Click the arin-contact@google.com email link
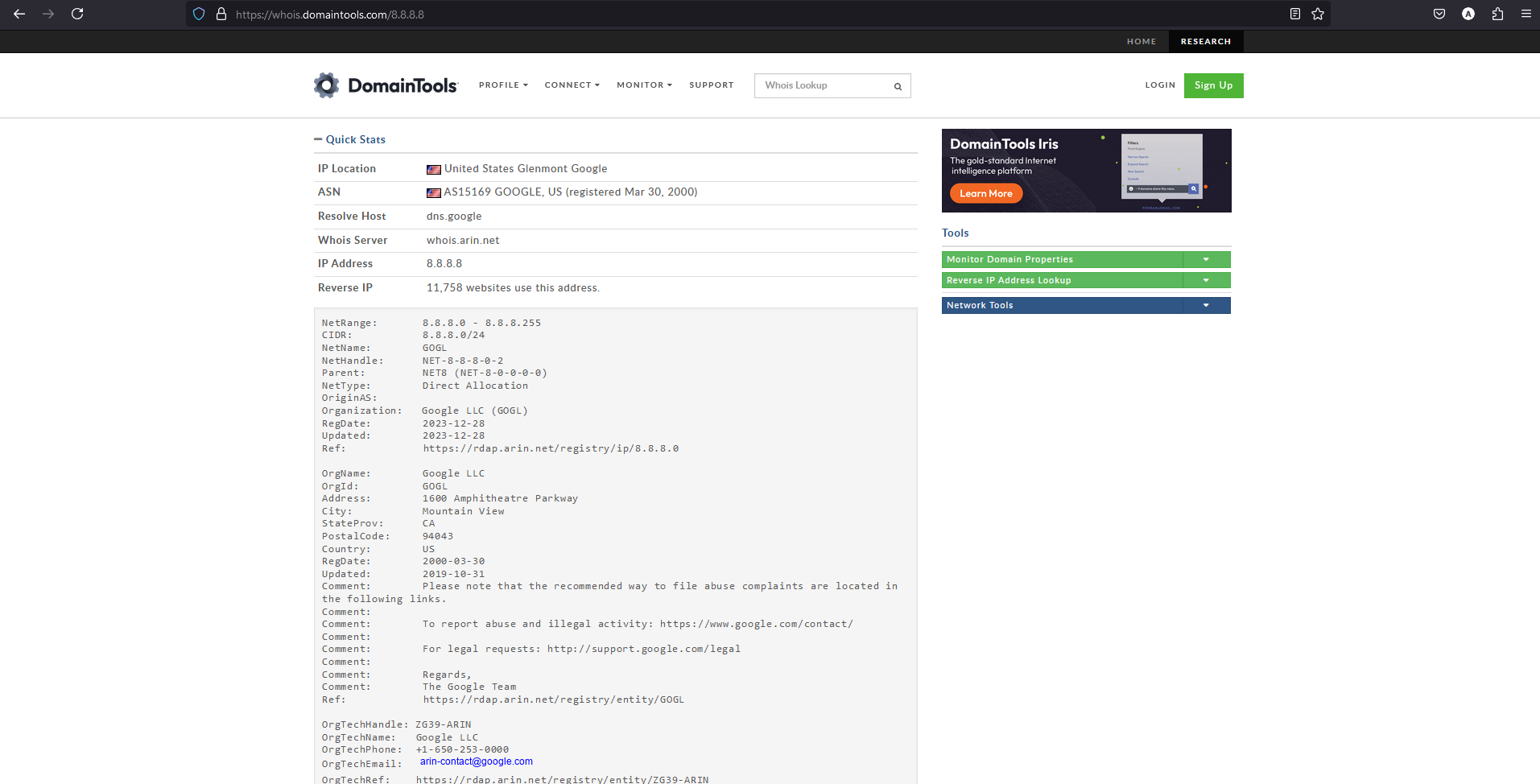Viewport: 1540px width, 784px height. [x=476, y=761]
